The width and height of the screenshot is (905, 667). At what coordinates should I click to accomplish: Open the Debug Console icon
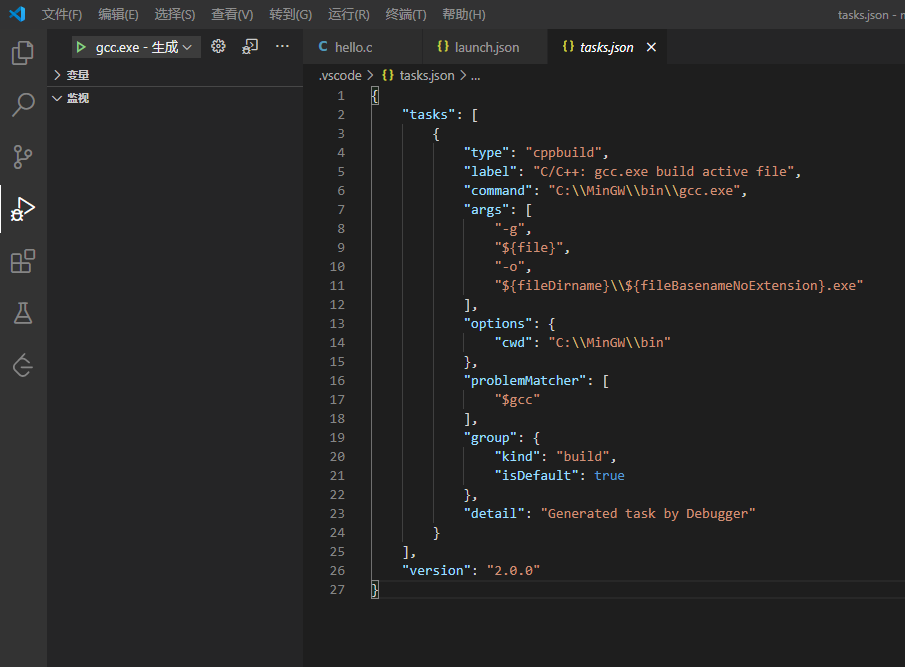click(250, 46)
